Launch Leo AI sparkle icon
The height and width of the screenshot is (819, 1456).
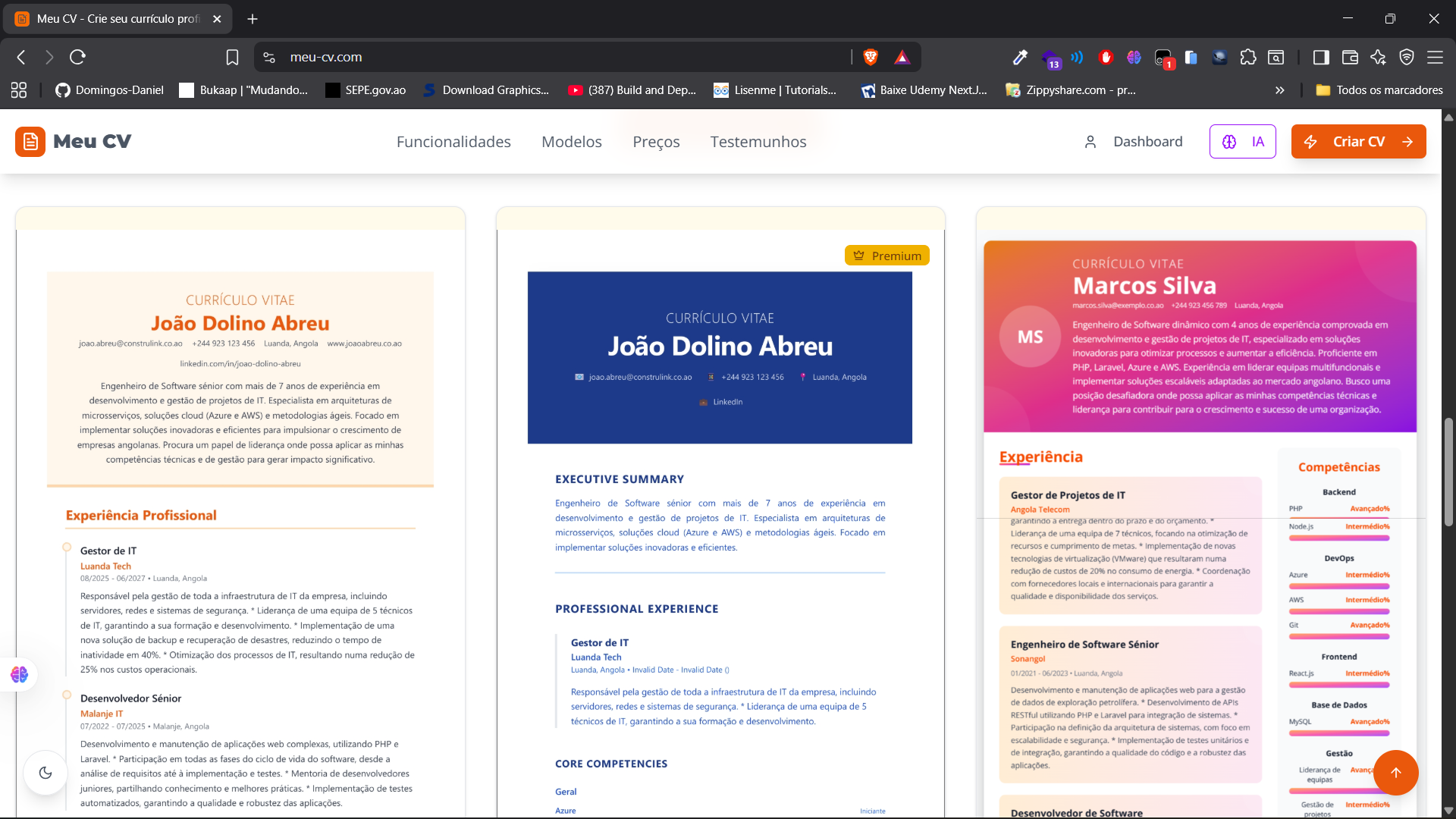(1379, 57)
